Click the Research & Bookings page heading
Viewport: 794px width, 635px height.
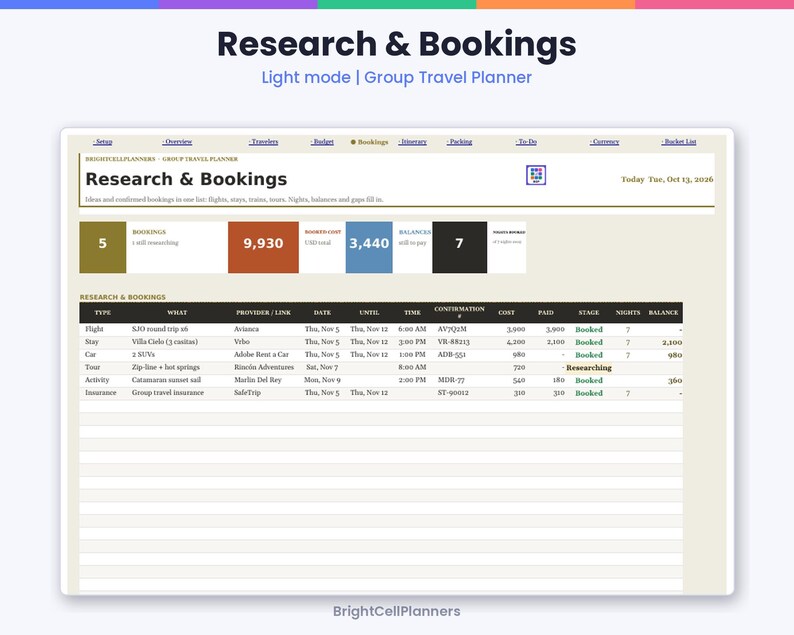[x=186, y=179]
